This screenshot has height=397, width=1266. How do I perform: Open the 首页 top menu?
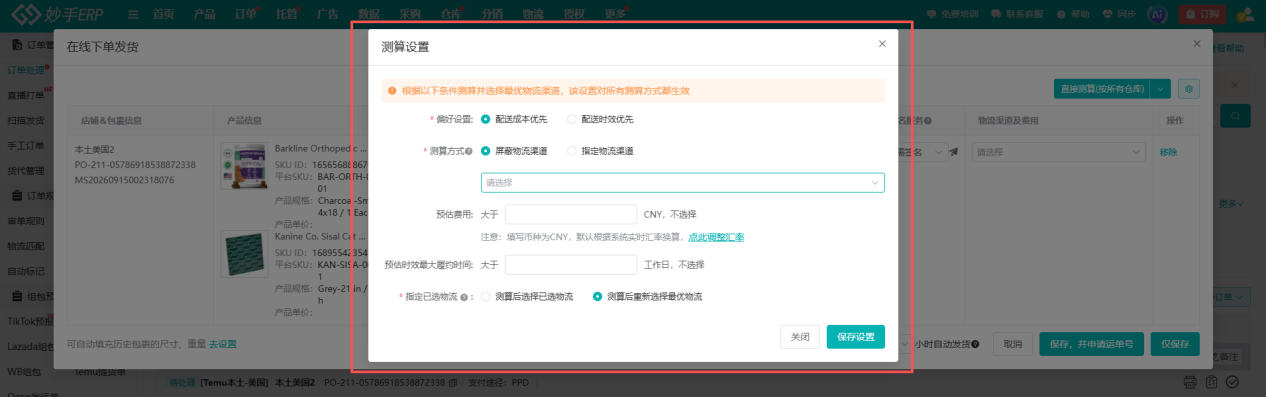pyautogui.click(x=163, y=14)
